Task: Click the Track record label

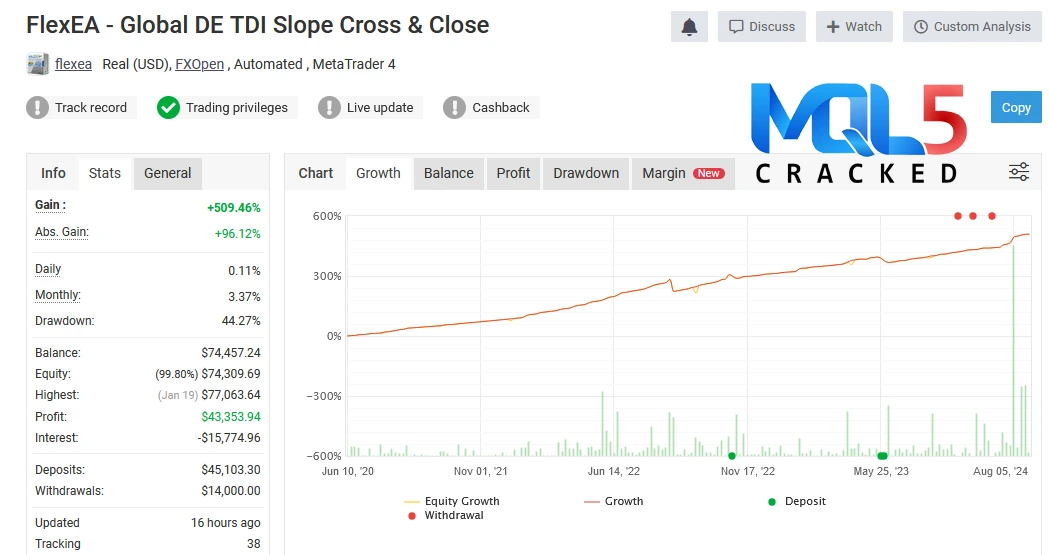Action: [x=90, y=108]
